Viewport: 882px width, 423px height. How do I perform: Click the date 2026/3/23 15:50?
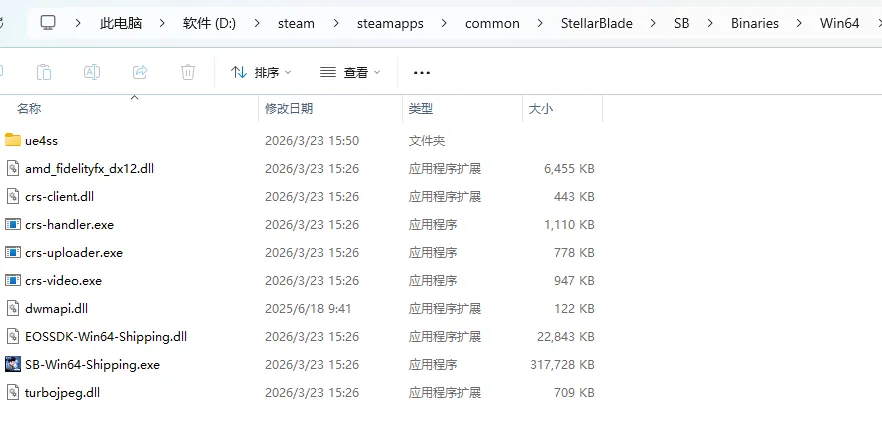click(x=312, y=141)
